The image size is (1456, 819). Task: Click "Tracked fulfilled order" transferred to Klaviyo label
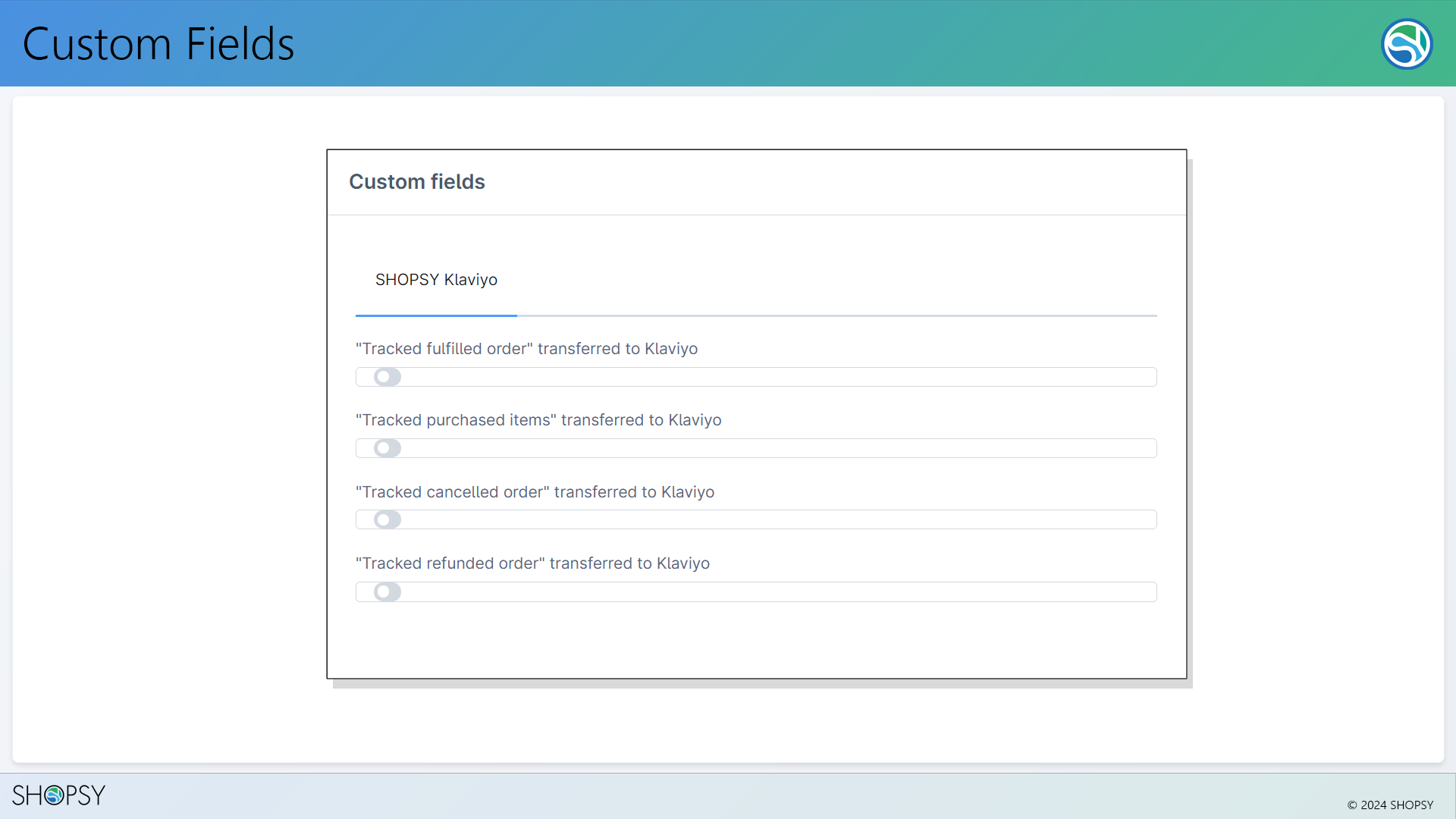pos(526,349)
